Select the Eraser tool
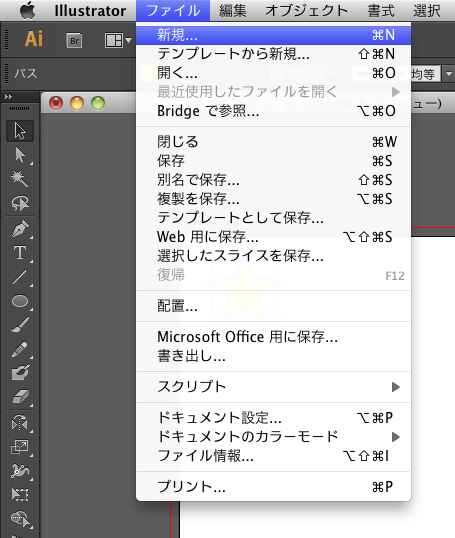The width and height of the screenshot is (455, 538). [x=20, y=397]
